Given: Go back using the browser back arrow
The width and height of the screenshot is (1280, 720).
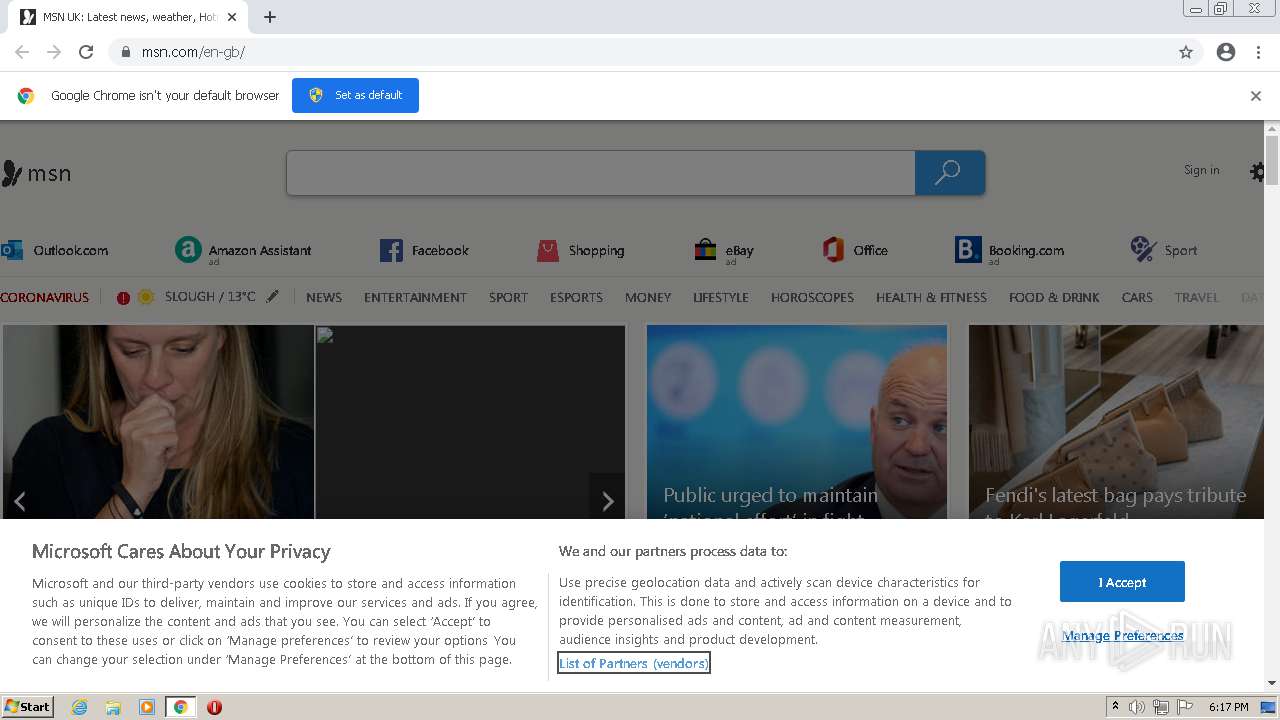Looking at the screenshot, I should pyautogui.click(x=22, y=52).
